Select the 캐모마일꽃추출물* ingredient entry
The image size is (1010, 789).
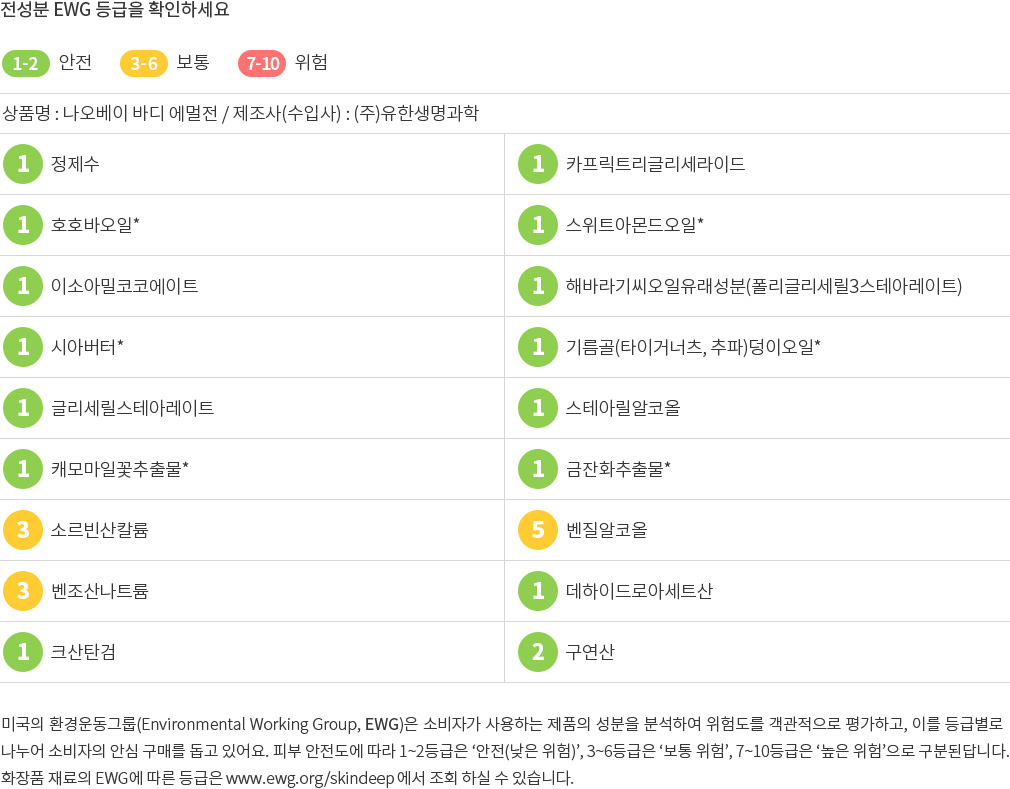click(x=120, y=469)
